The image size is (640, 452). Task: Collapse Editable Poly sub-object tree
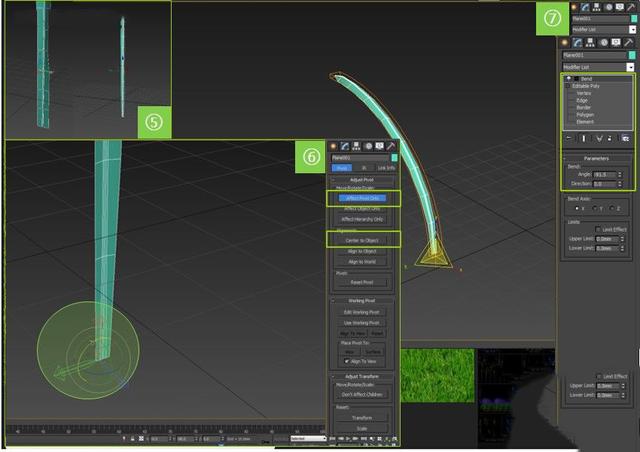pyautogui.click(x=567, y=86)
